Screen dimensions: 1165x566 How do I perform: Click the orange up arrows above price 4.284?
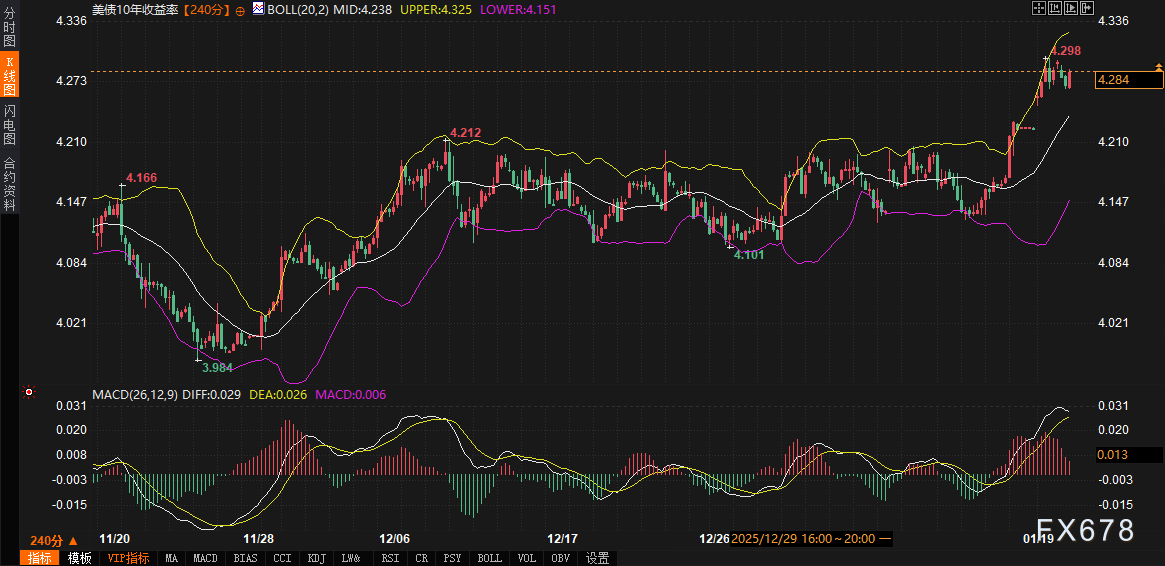1159,67
